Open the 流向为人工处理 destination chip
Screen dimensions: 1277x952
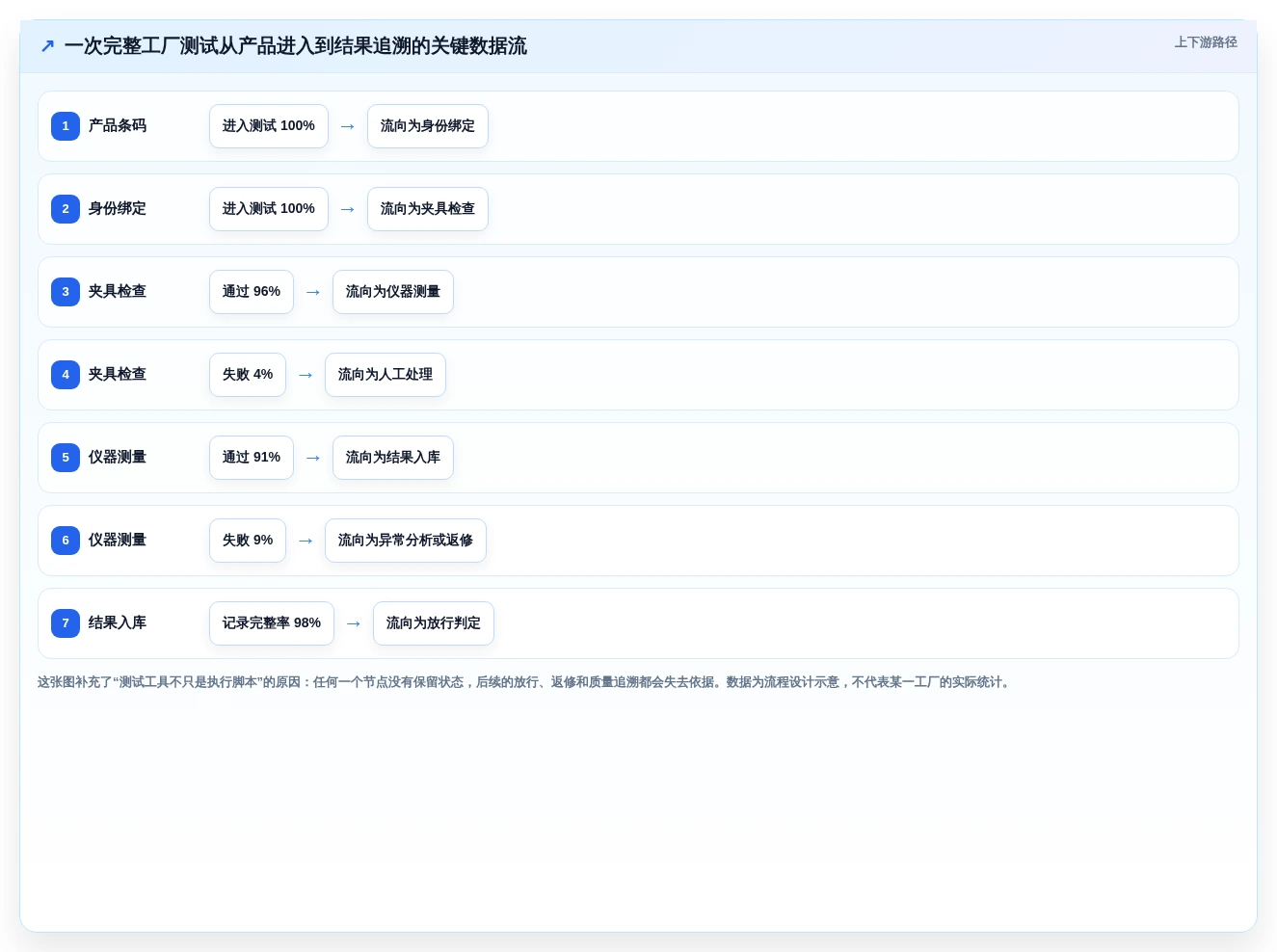tap(386, 375)
